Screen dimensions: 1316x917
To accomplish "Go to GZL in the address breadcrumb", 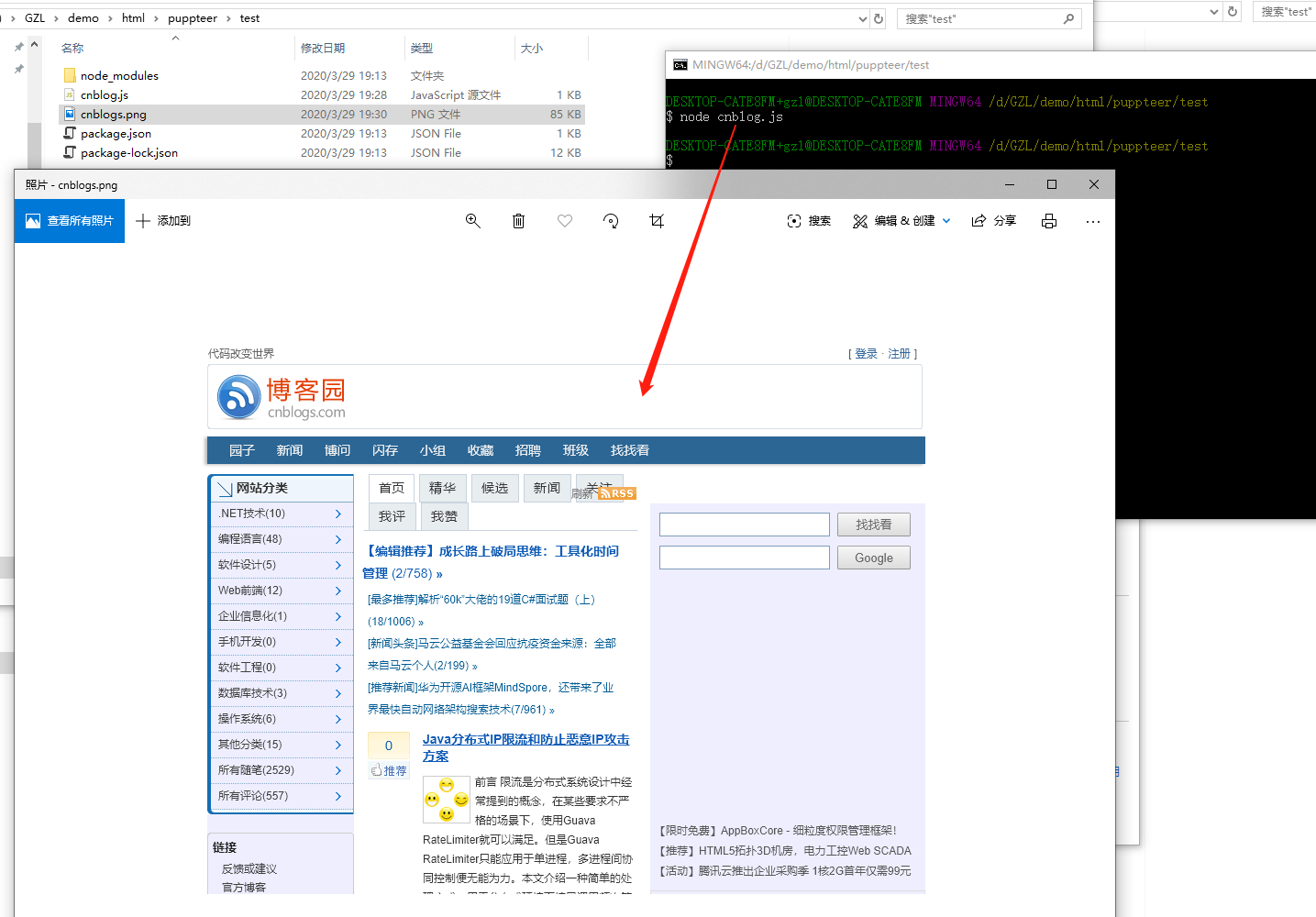I will [35, 18].
